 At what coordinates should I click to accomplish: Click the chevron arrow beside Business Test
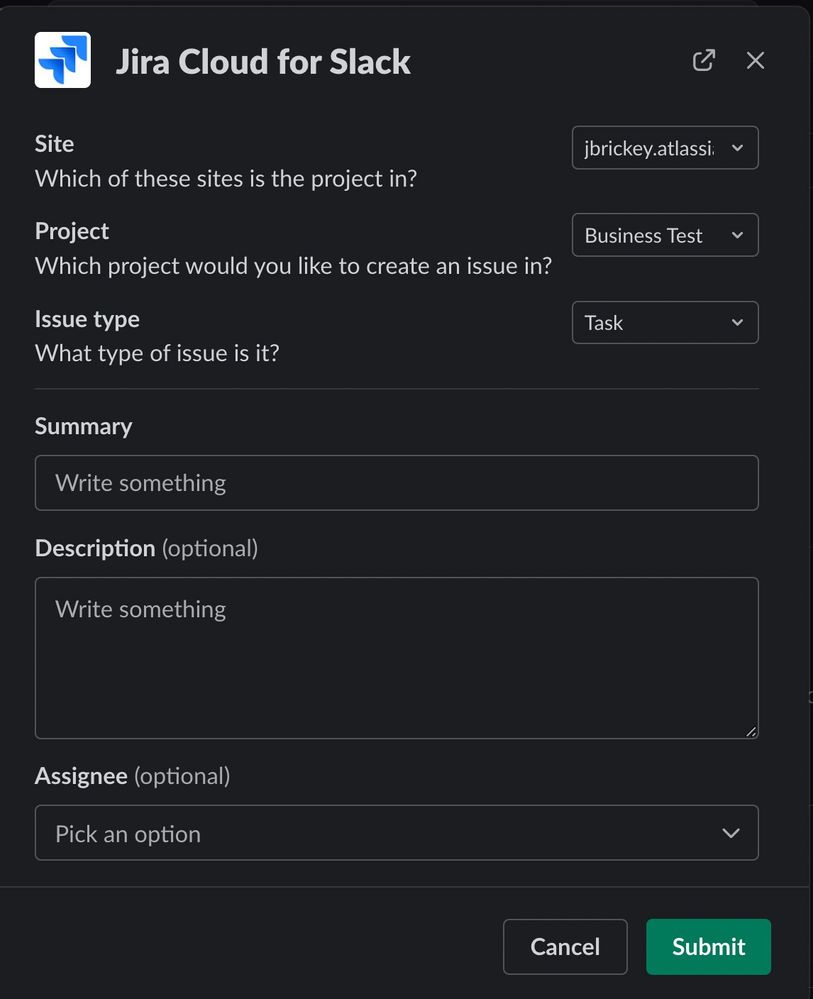pyautogui.click(x=737, y=235)
